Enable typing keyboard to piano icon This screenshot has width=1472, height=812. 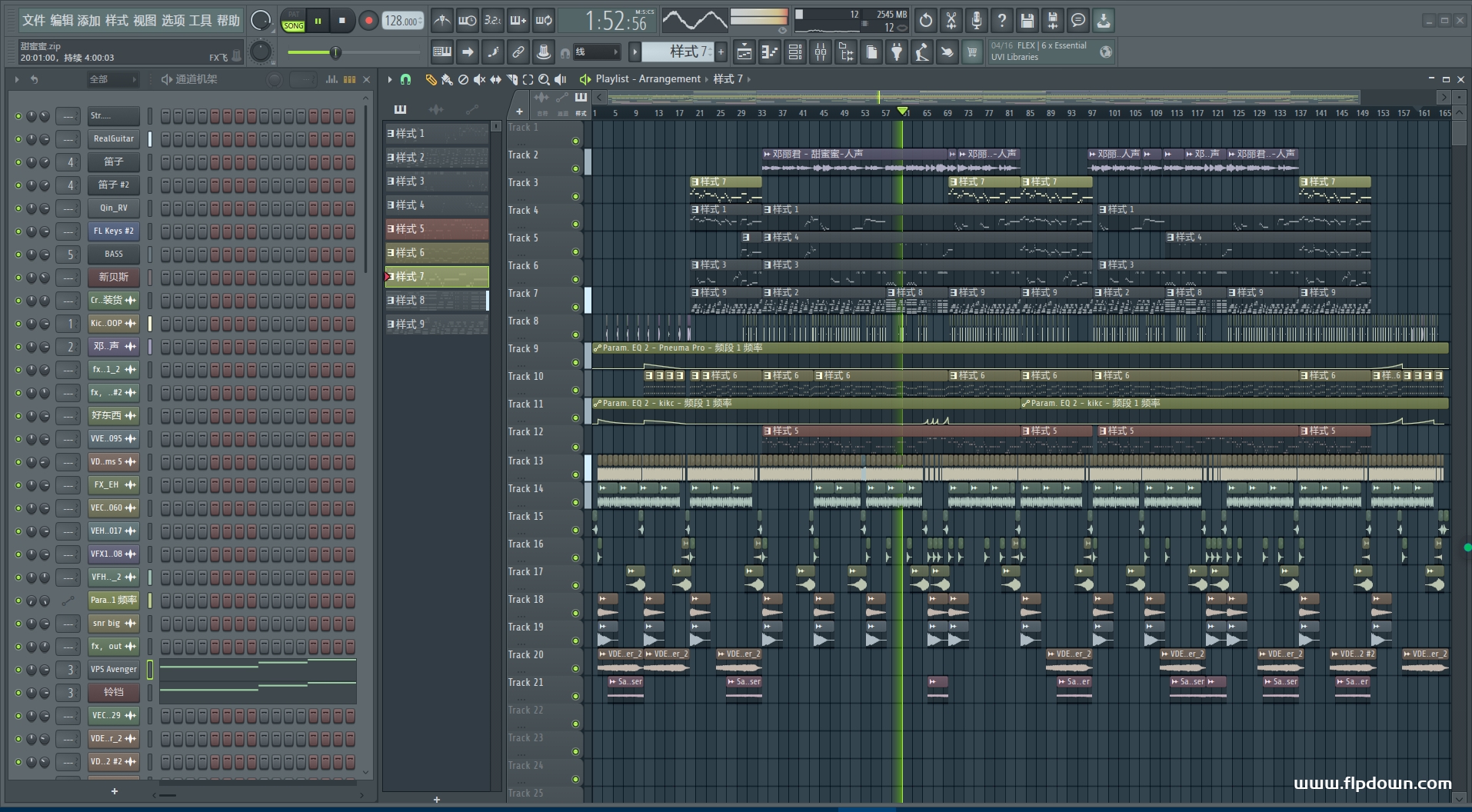442,52
